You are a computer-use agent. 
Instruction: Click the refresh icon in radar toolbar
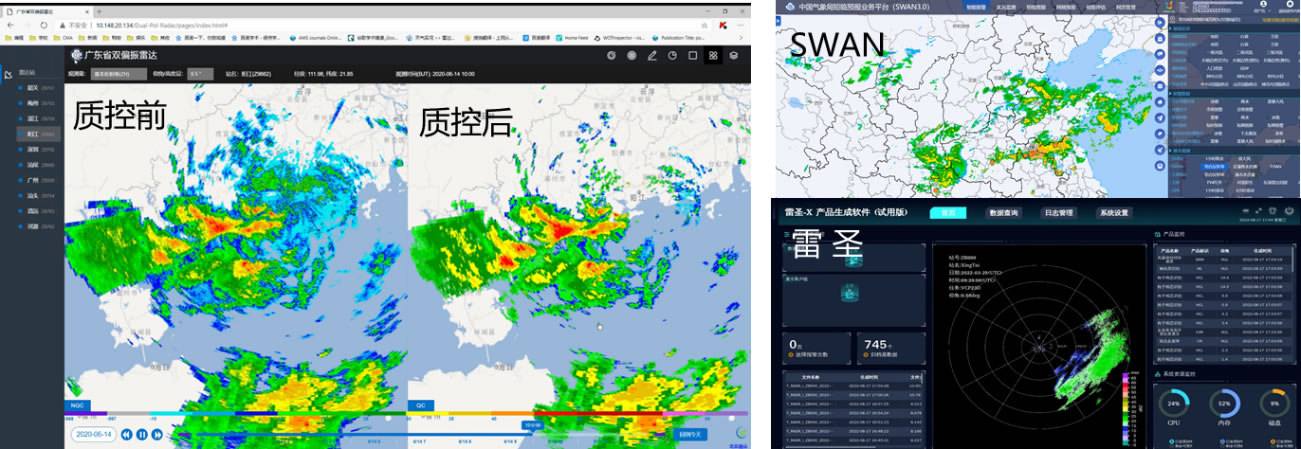pos(613,55)
